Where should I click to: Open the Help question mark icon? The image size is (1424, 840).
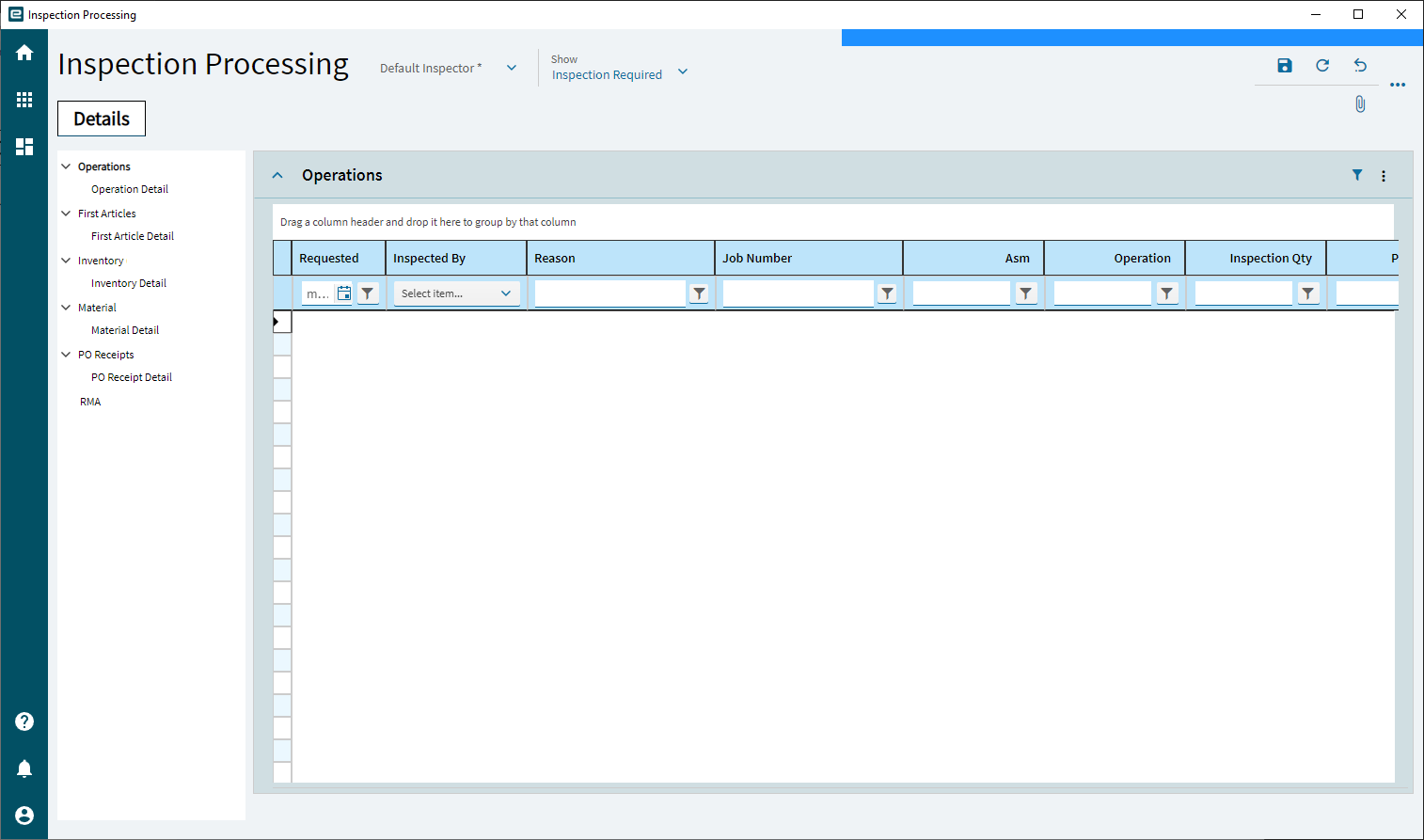(x=24, y=721)
